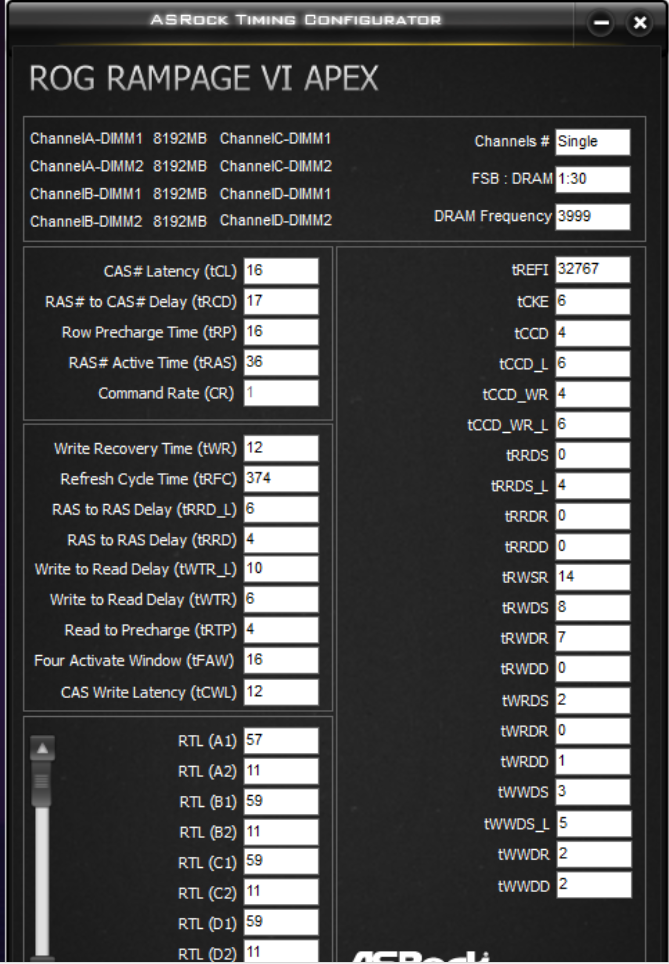Click the ChannelA-DIMM1 label

coord(86,138)
